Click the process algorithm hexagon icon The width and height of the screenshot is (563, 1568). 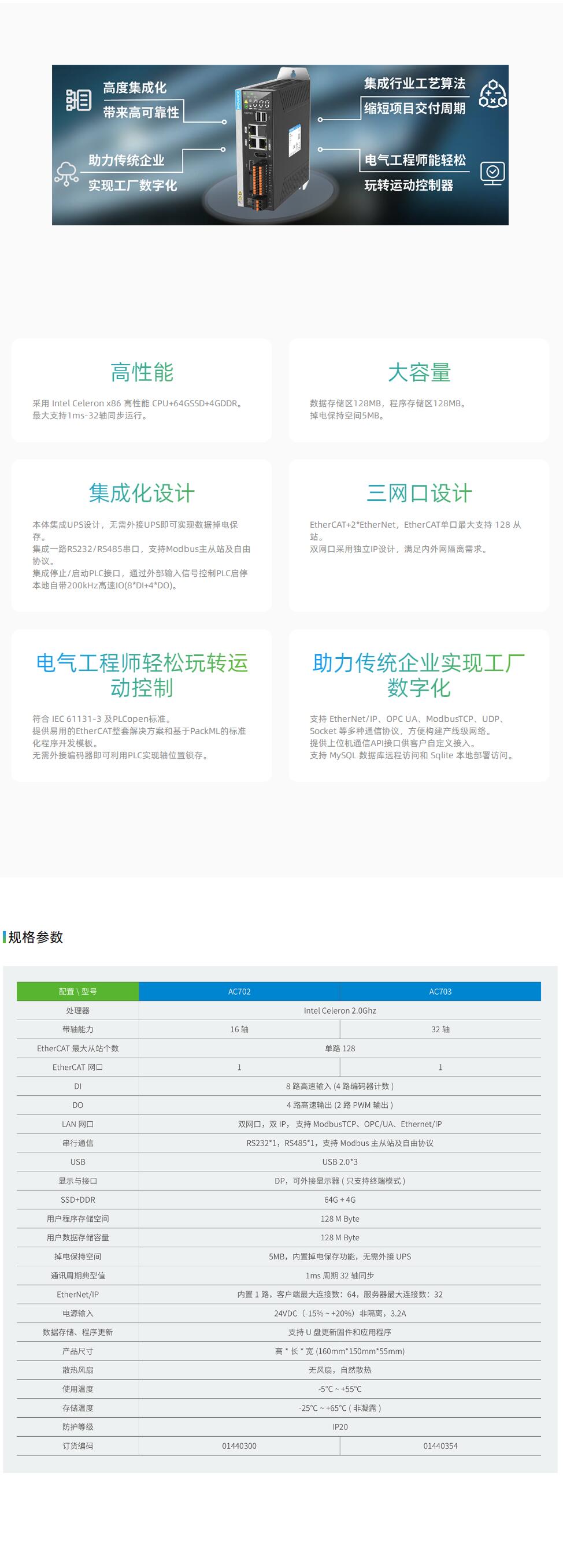click(492, 94)
